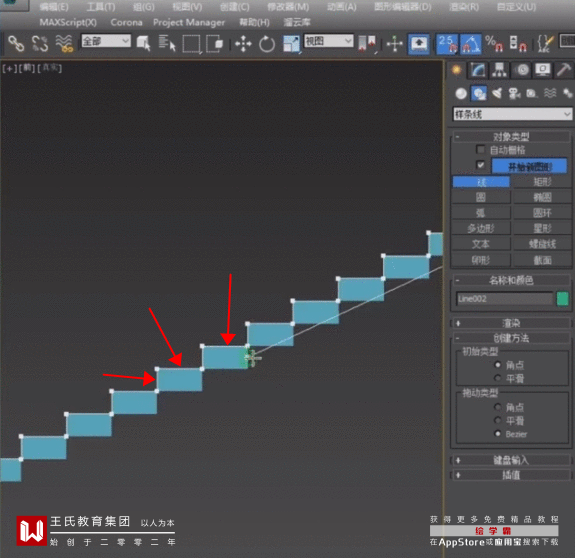
Task: Click the 多边形 polygon button
Action: pos(481,229)
